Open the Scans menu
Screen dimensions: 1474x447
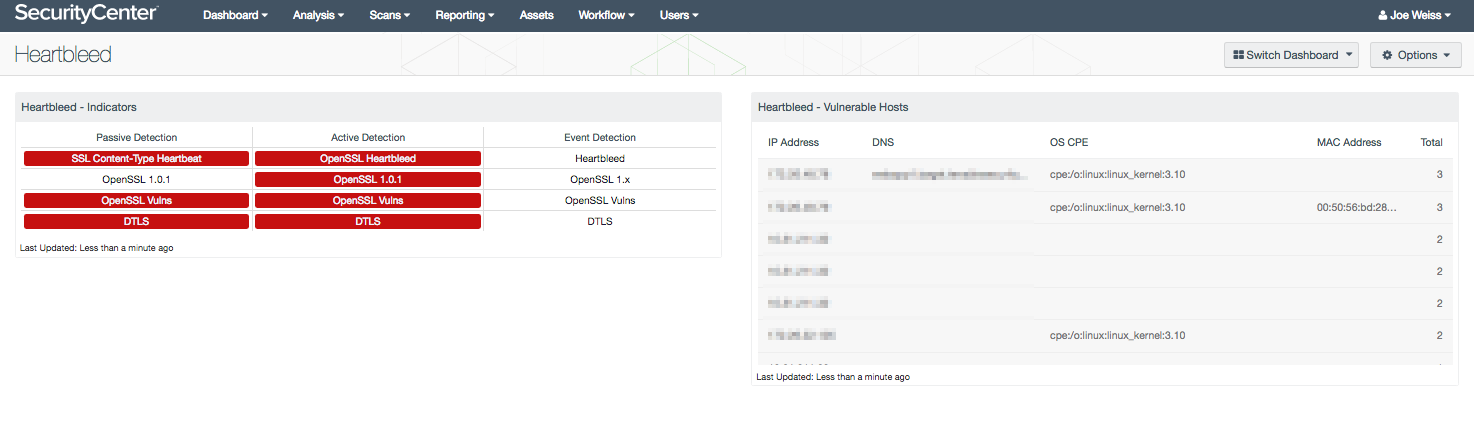tap(389, 15)
